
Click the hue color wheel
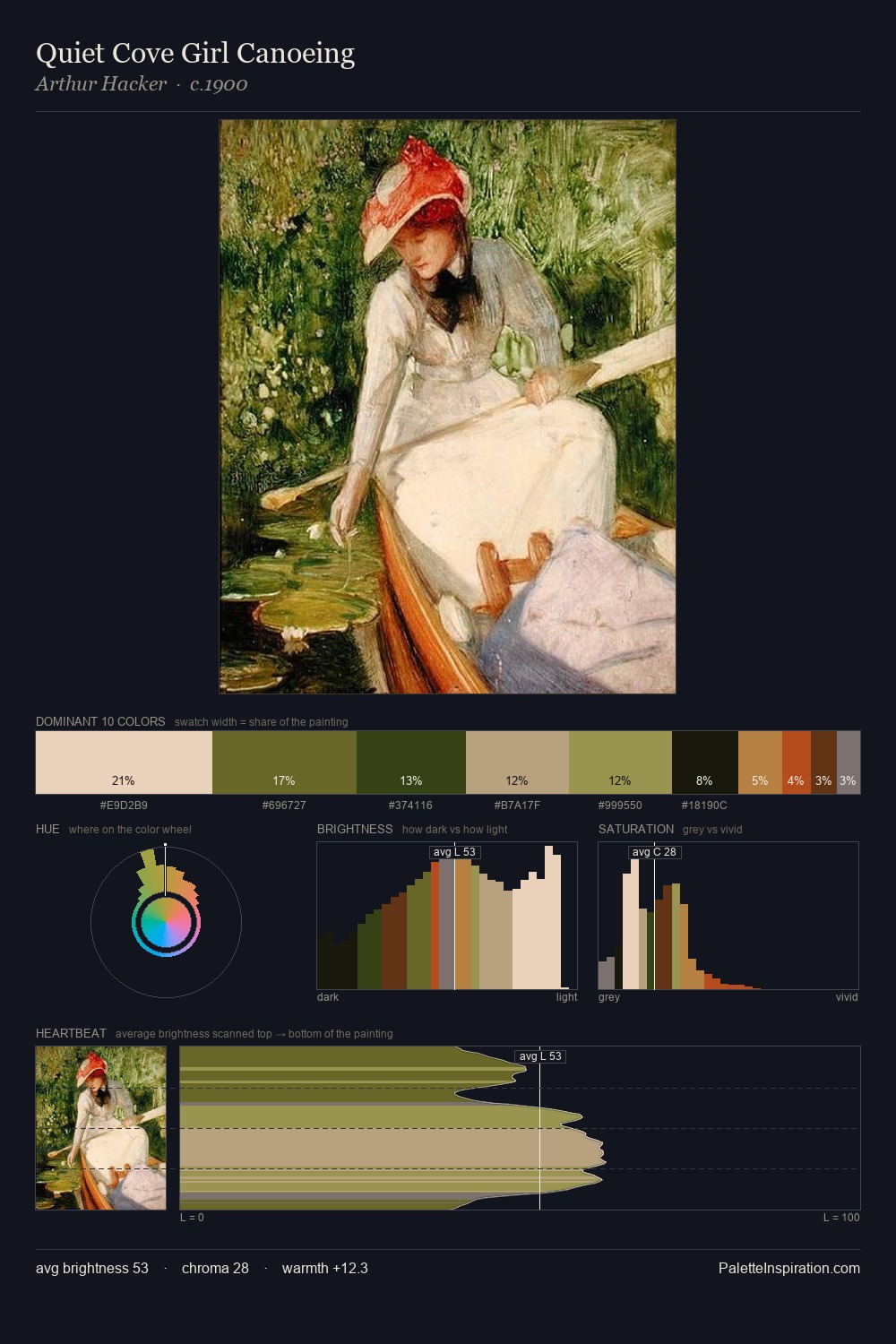coord(166,922)
